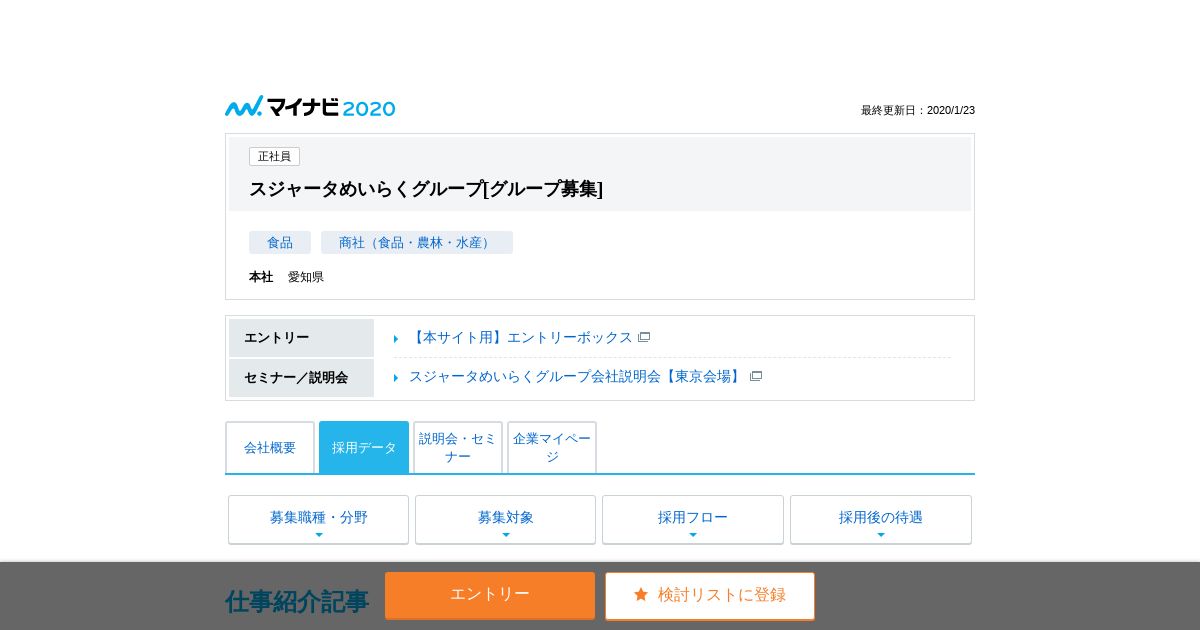The image size is (1200, 630).
Task: Click the エントリー row header
Action: pyautogui.click(x=301, y=338)
